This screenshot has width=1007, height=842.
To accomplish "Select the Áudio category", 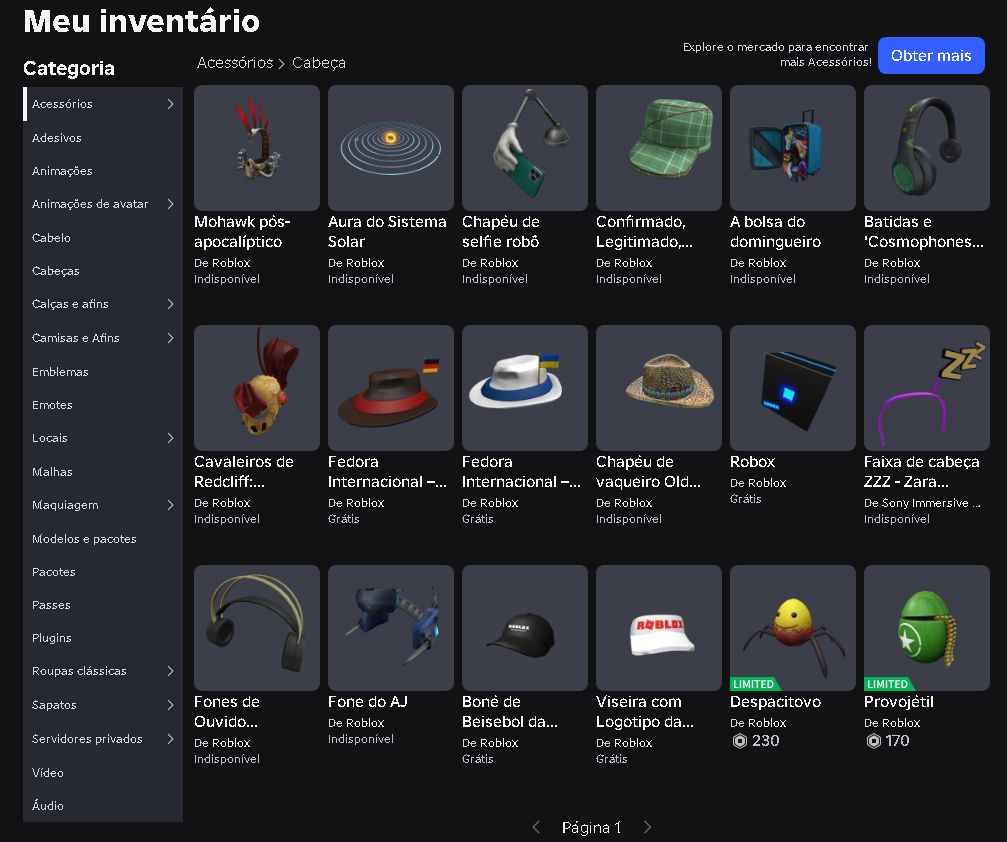I will click(103, 805).
